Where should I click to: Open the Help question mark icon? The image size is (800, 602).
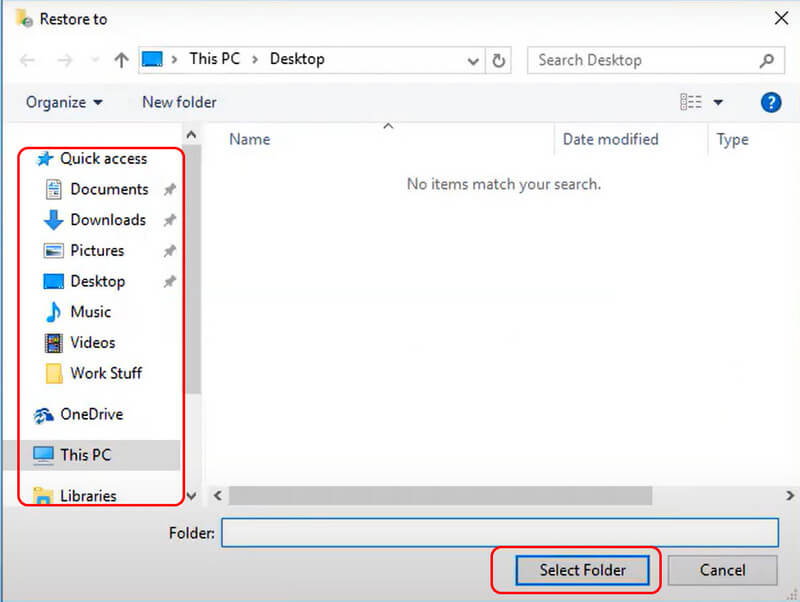770,102
